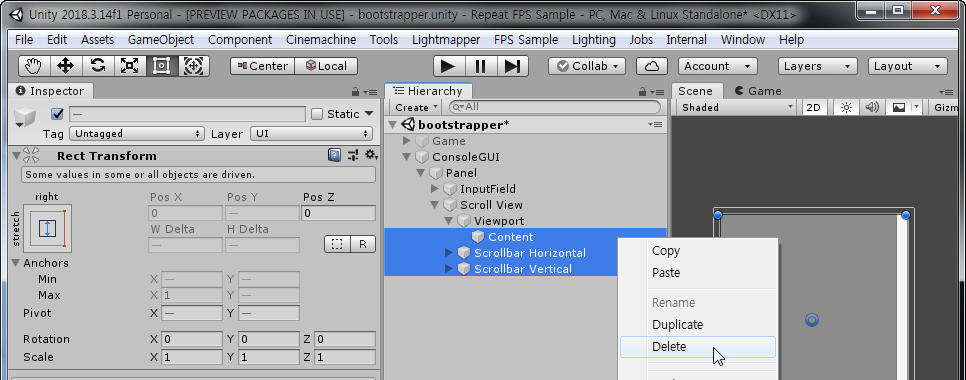
Task: Expand the InputField tree node
Action: click(434, 189)
